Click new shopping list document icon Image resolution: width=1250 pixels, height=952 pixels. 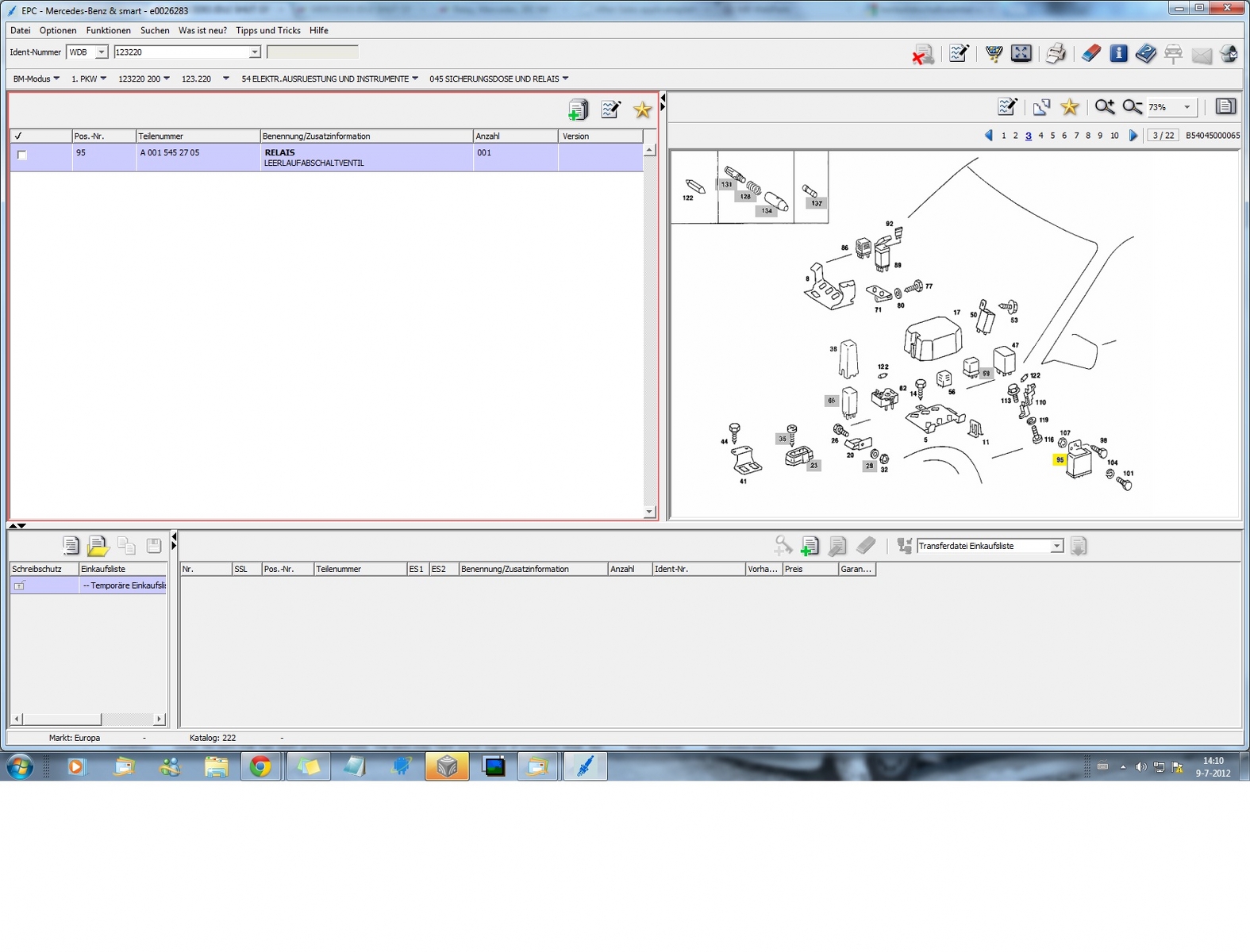[x=71, y=545]
